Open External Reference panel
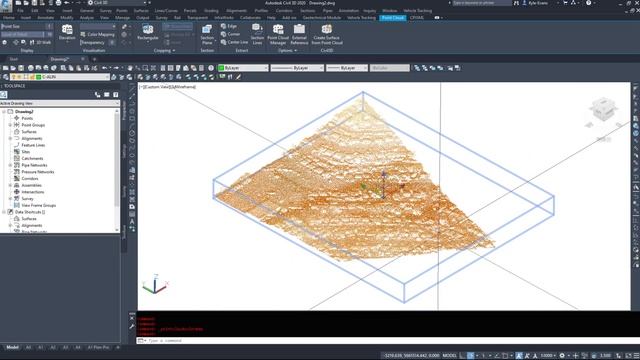This screenshot has height=360, width=640. pos(299,34)
